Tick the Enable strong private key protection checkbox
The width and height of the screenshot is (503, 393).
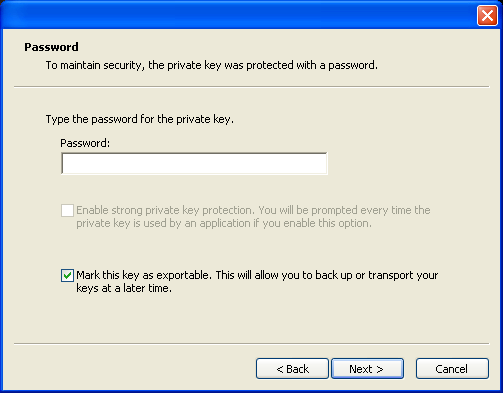pos(67,210)
